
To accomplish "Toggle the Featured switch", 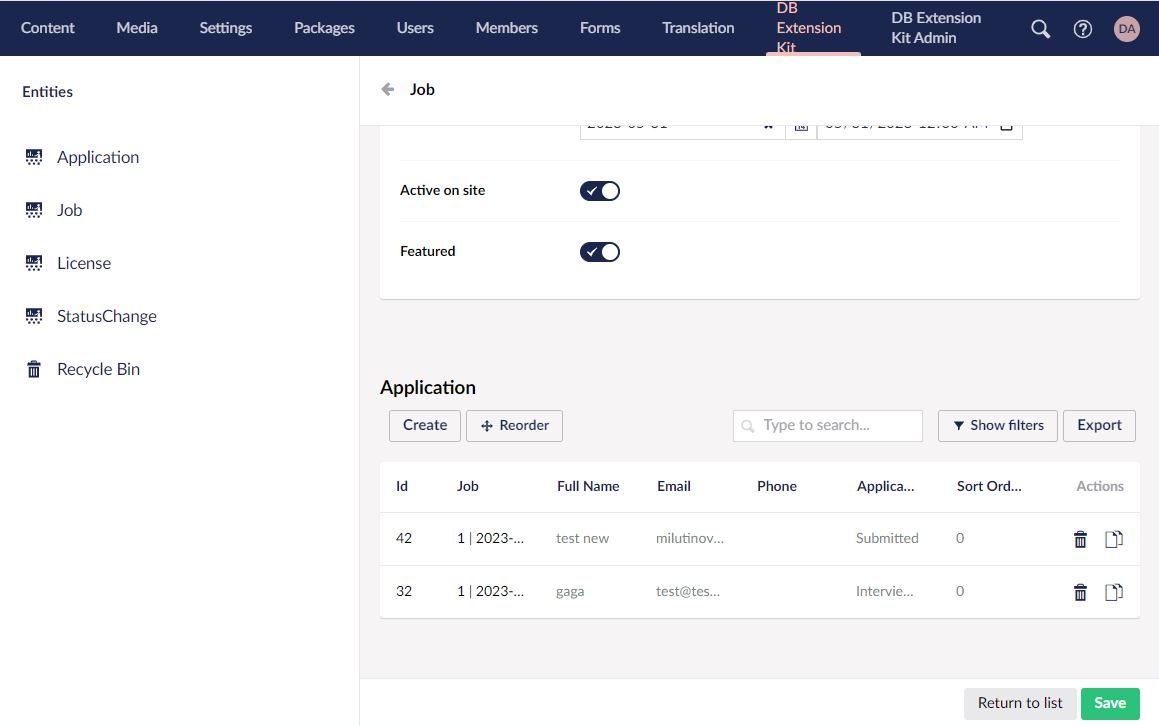I will click(x=600, y=252).
